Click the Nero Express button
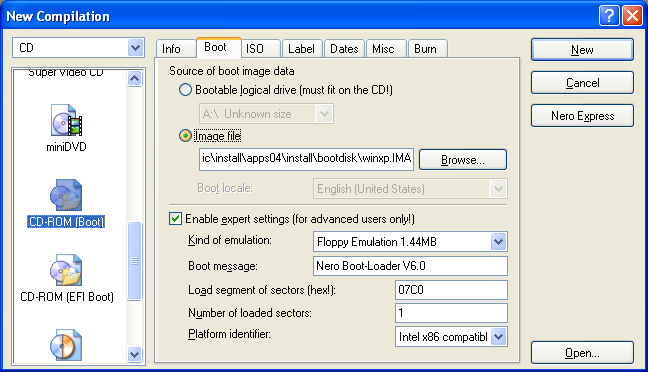 coord(582,116)
